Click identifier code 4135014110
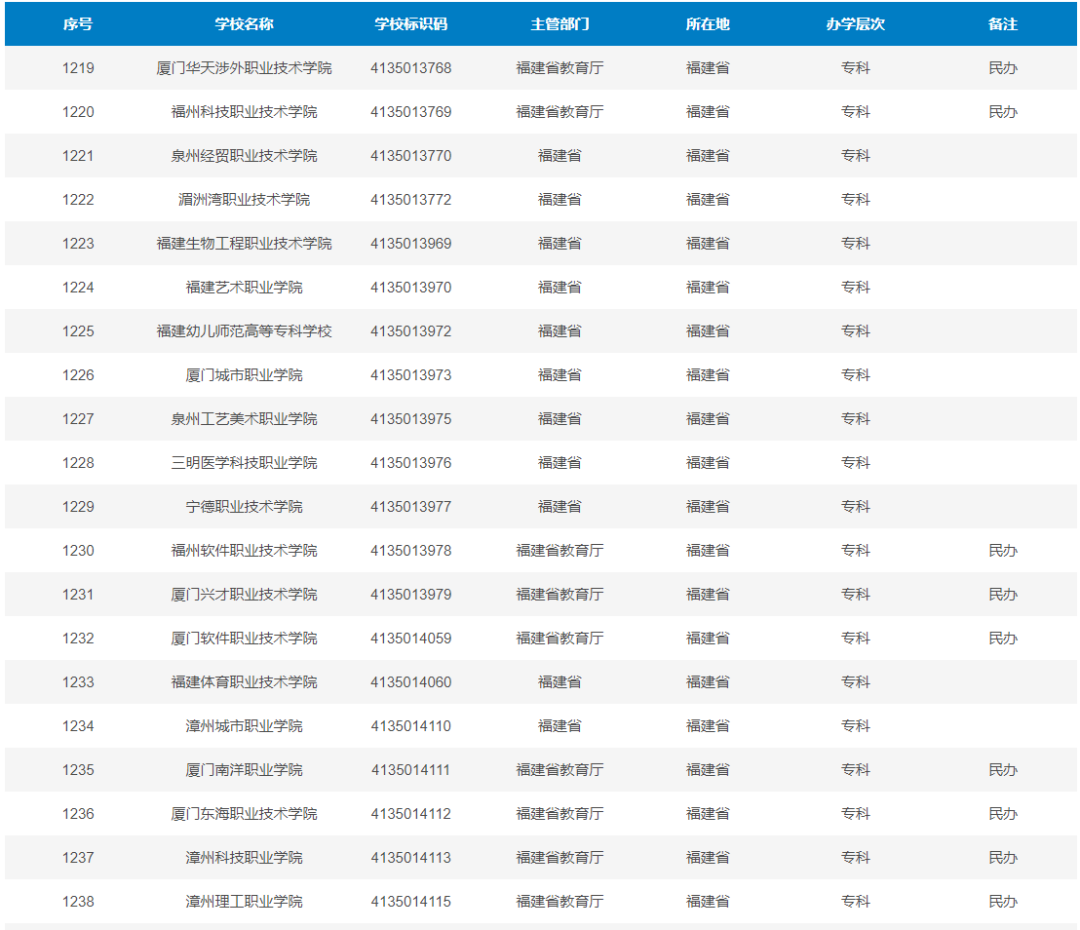 [410, 726]
